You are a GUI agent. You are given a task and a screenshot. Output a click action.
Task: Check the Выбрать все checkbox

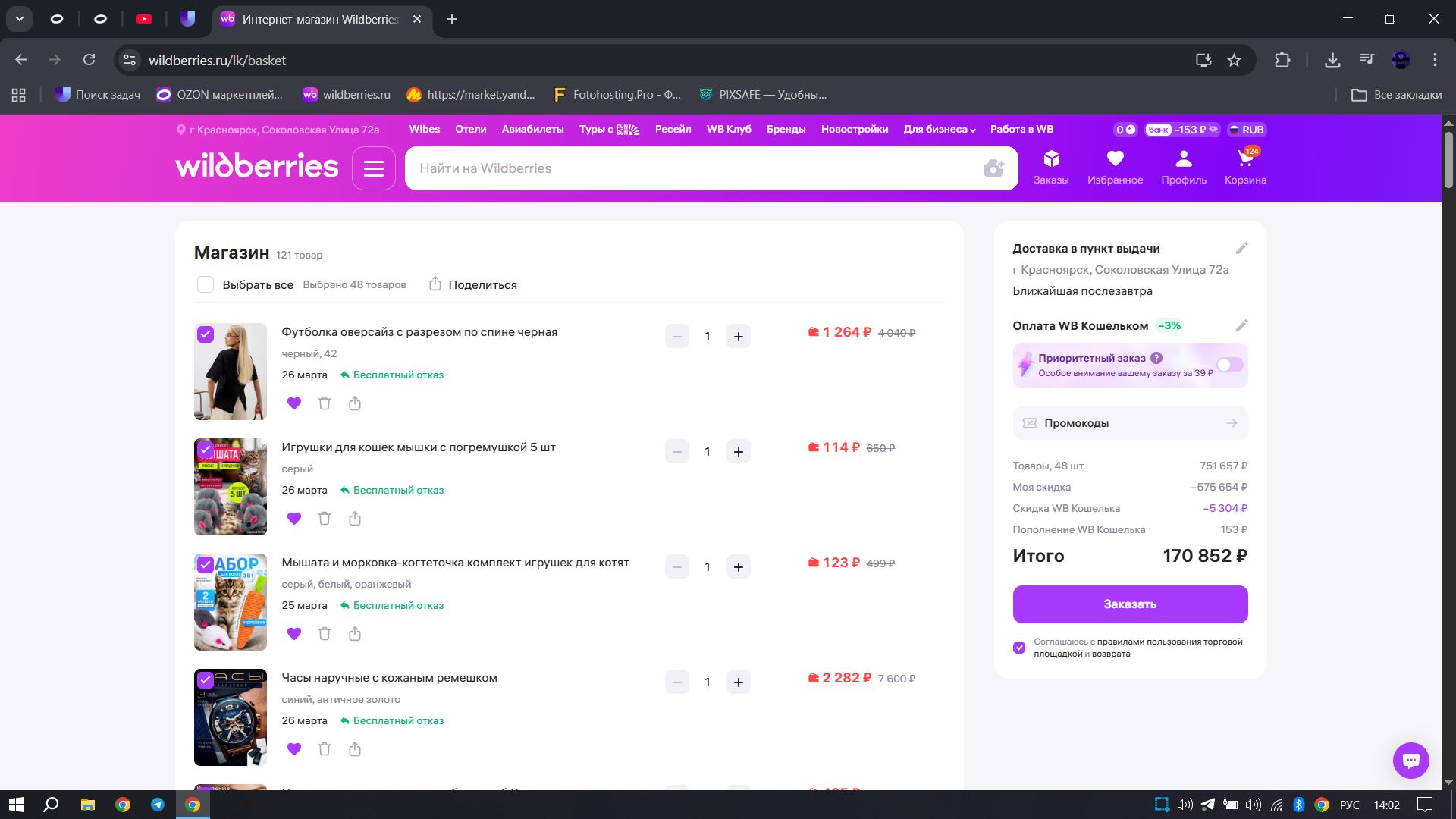pyautogui.click(x=206, y=284)
